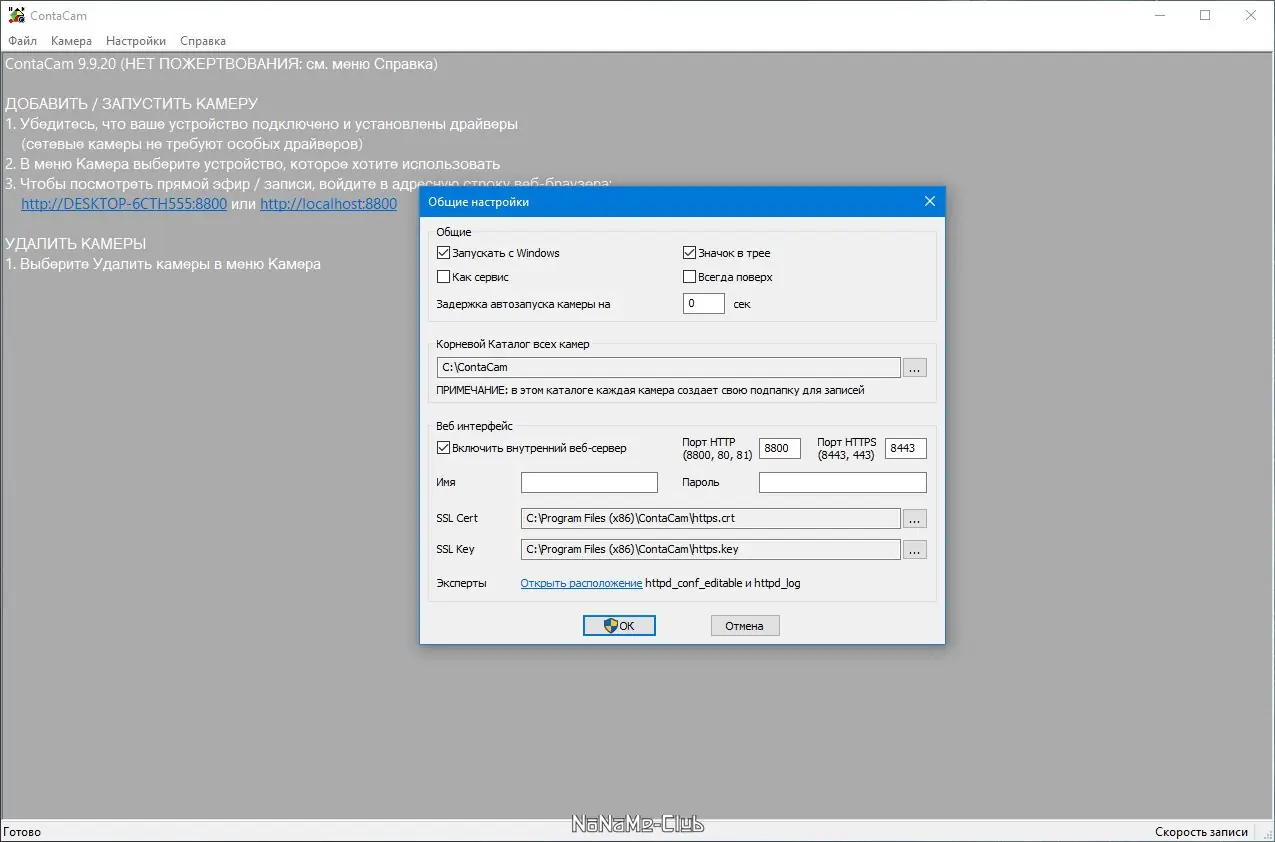Click the Готово status bar text
This screenshot has width=1275, height=842.
coord(22,832)
